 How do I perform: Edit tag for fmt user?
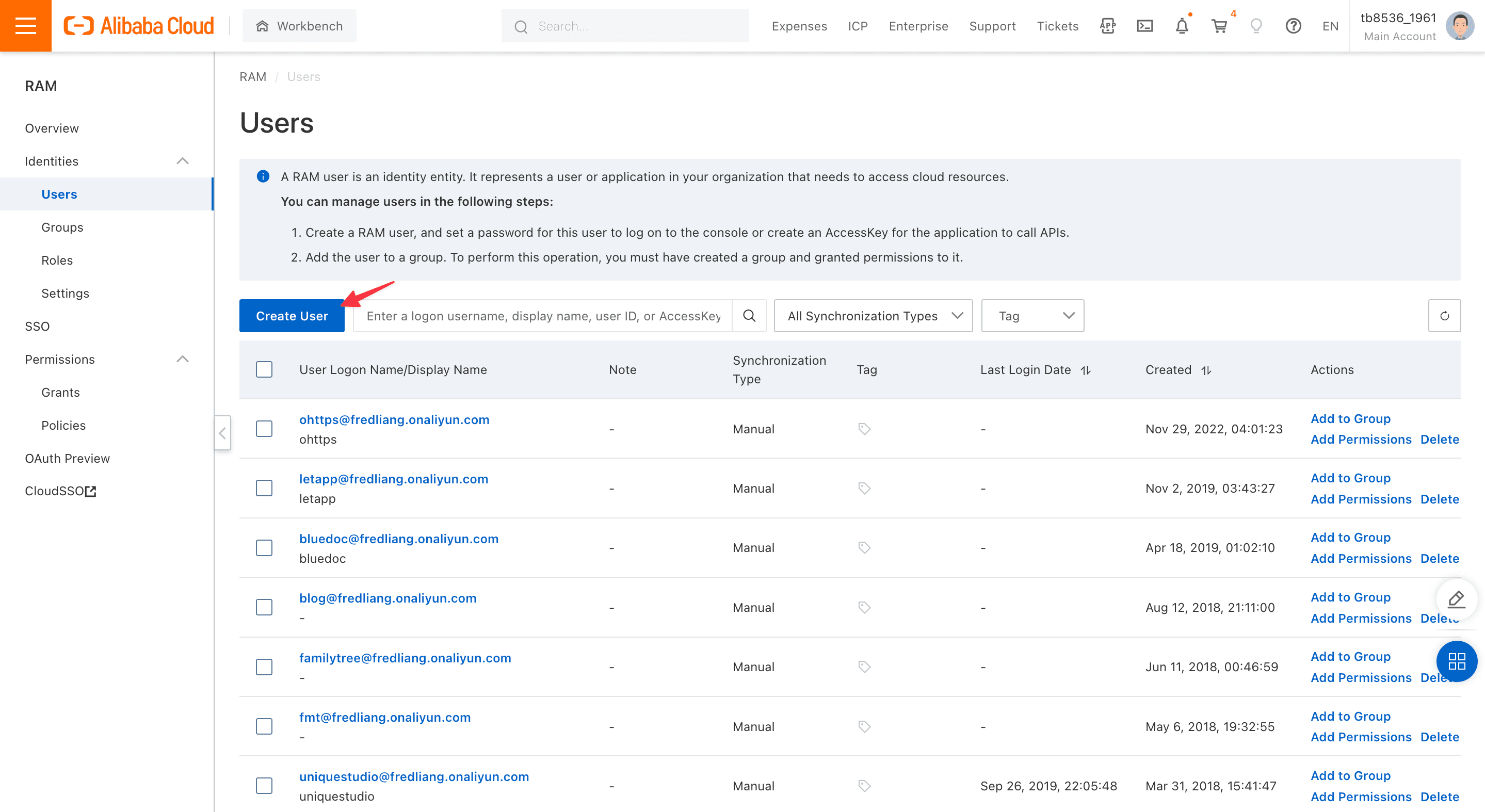pyautogui.click(x=864, y=727)
